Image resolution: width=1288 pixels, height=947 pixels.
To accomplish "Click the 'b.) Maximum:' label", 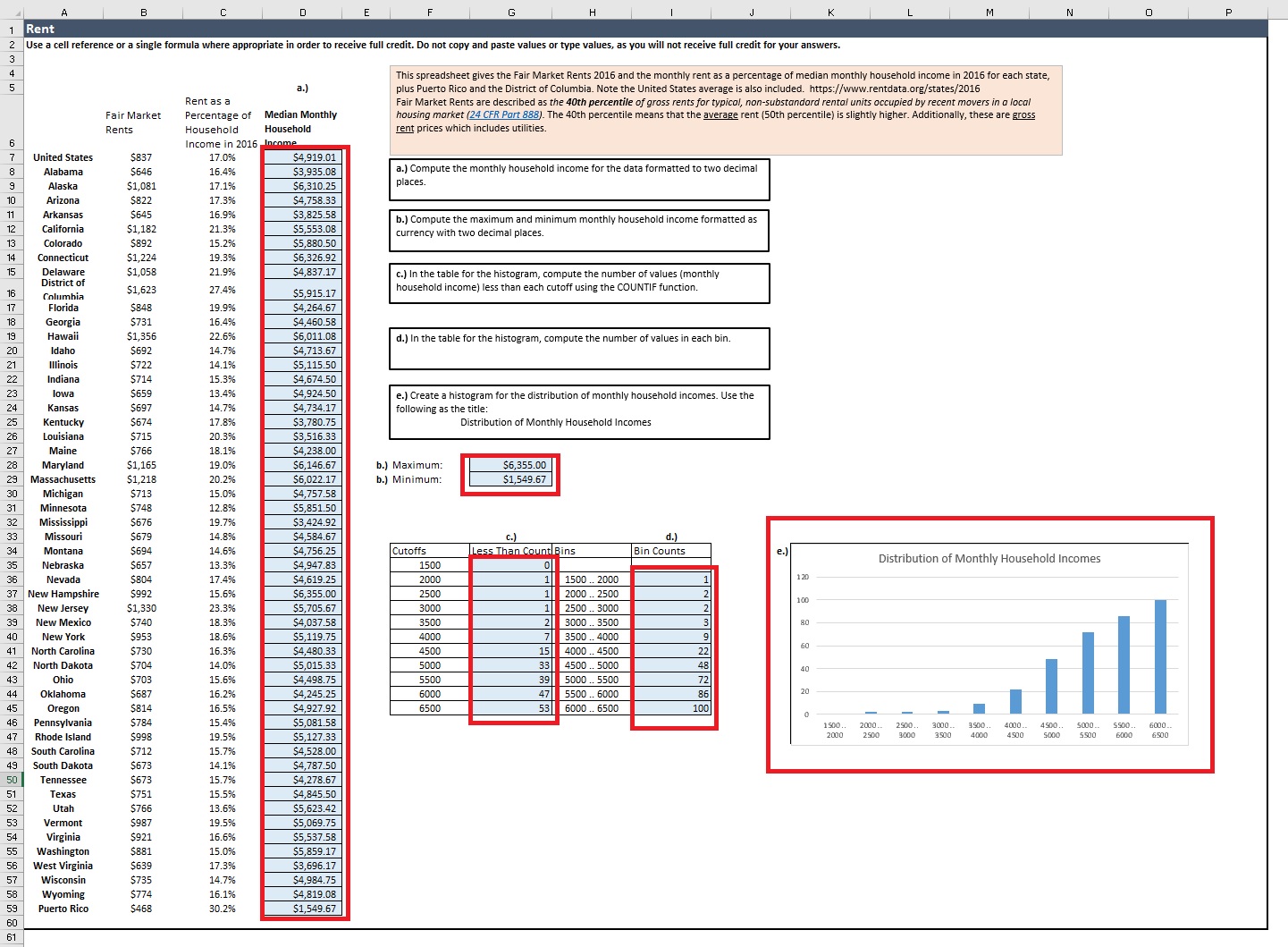I will click(x=409, y=465).
